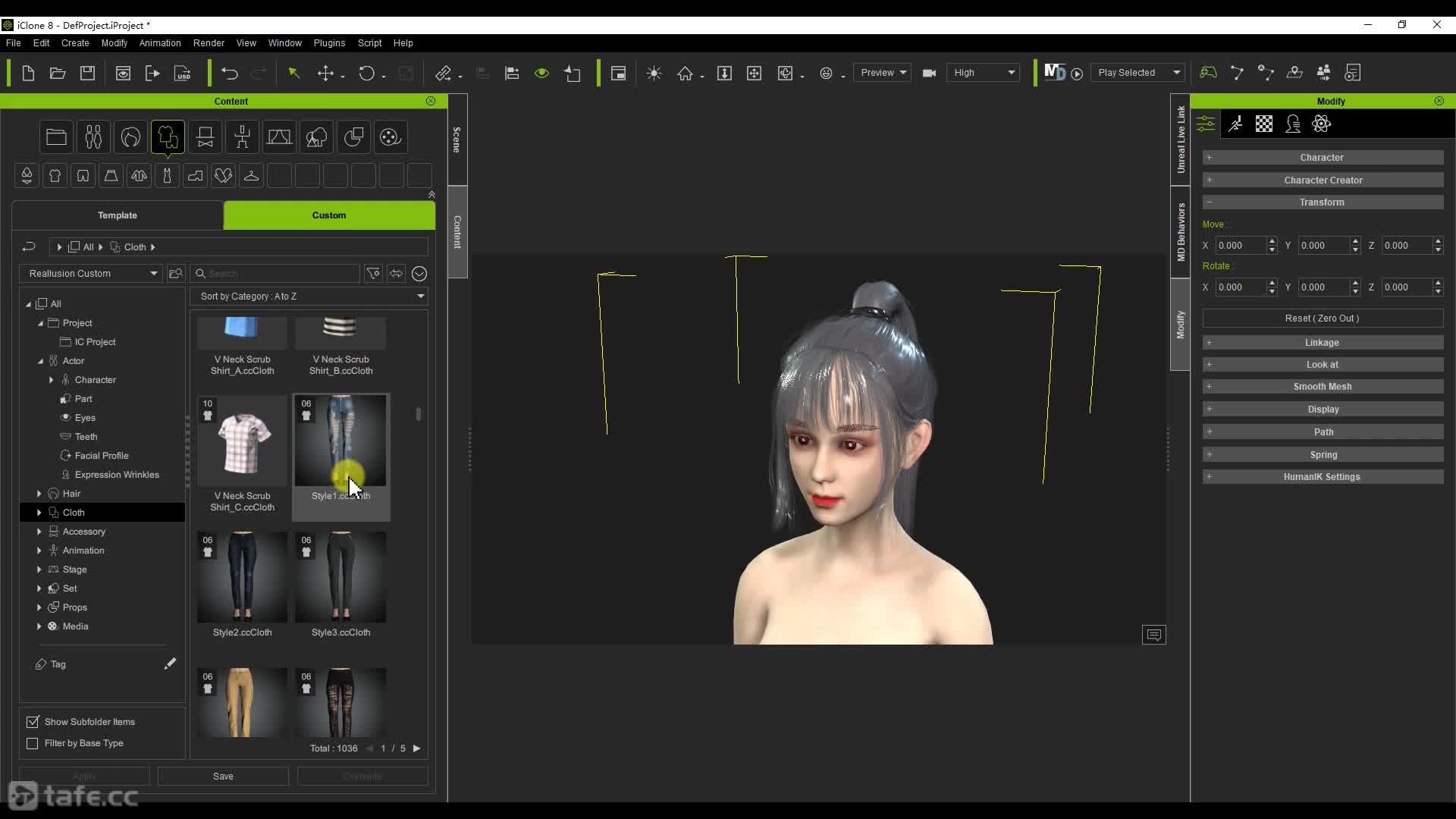Image resolution: width=1456 pixels, height=819 pixels.
Task: Click the Save button in Content
Action: 223,777
